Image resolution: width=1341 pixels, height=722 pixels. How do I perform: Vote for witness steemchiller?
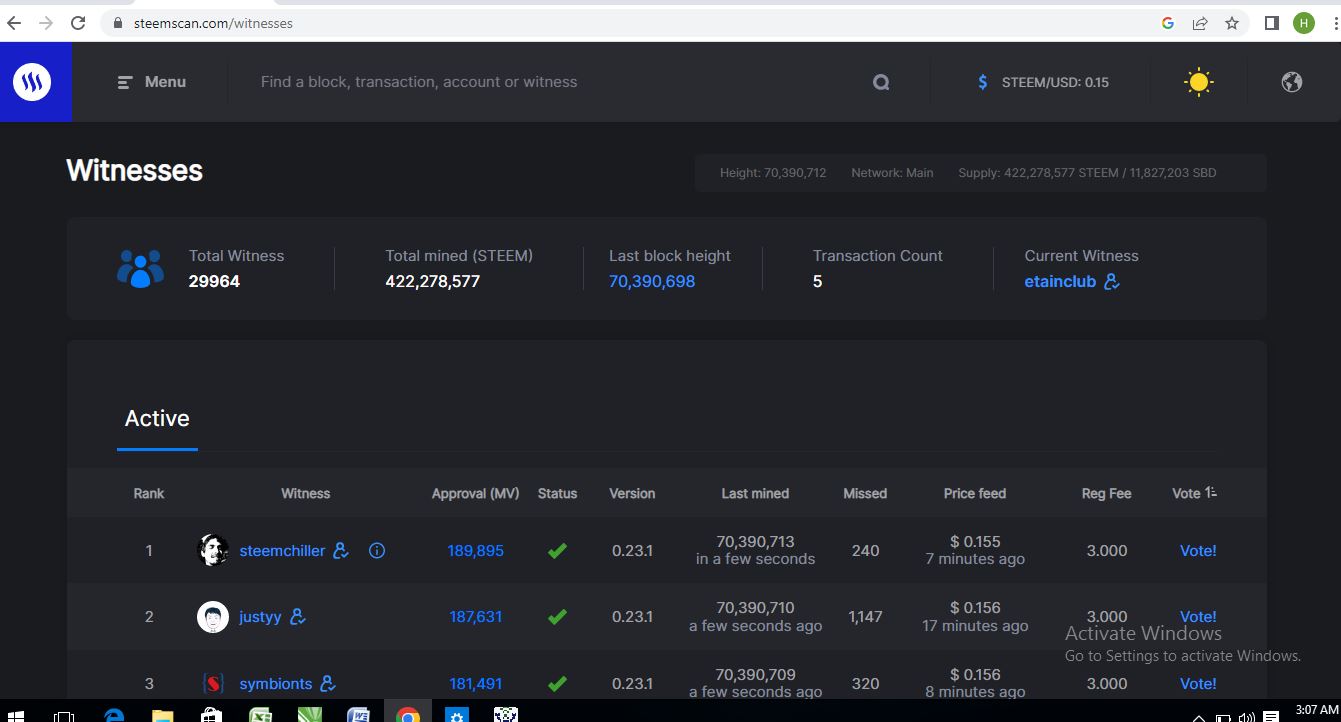[1198, 550]
